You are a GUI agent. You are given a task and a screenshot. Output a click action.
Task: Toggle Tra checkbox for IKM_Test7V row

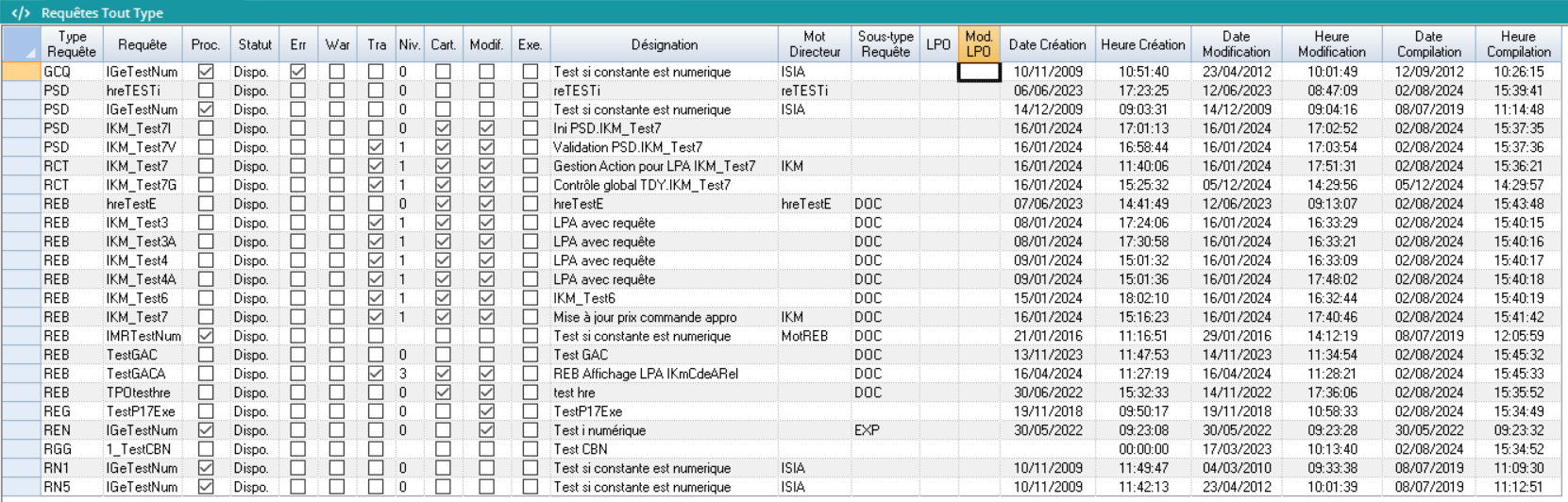(x=376, y=147)
